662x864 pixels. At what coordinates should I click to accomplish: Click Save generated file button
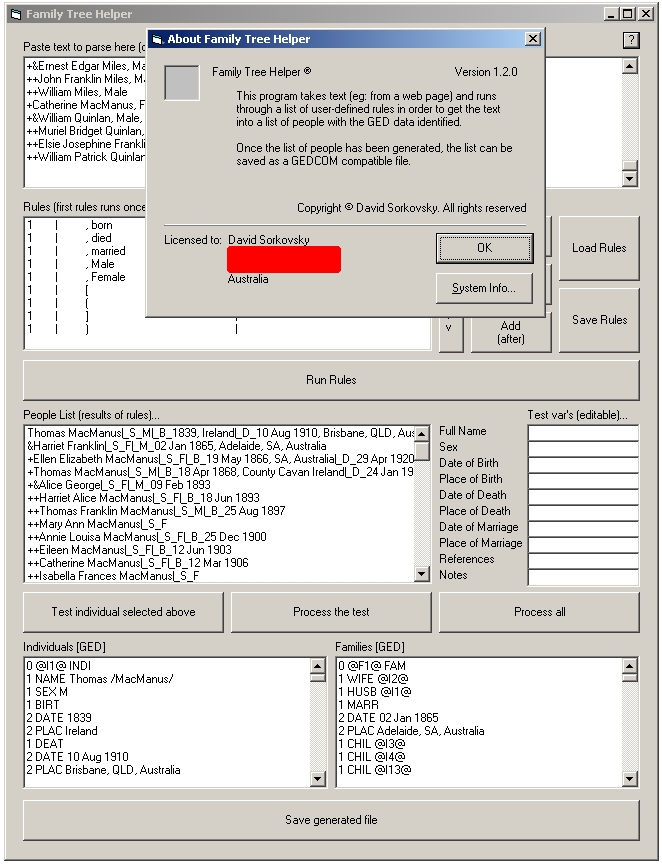pos(331,820)
